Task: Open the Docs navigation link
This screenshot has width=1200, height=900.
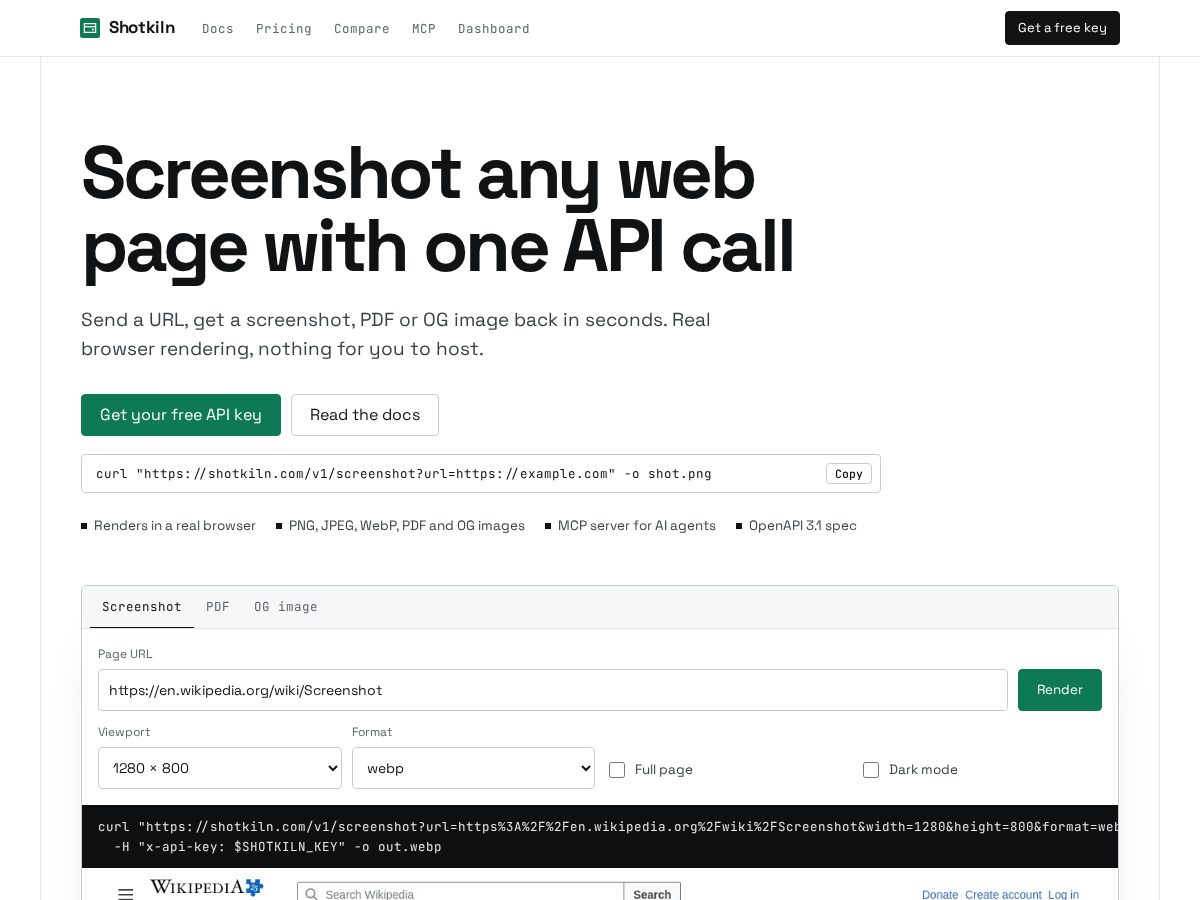Action: pos(217,29)
